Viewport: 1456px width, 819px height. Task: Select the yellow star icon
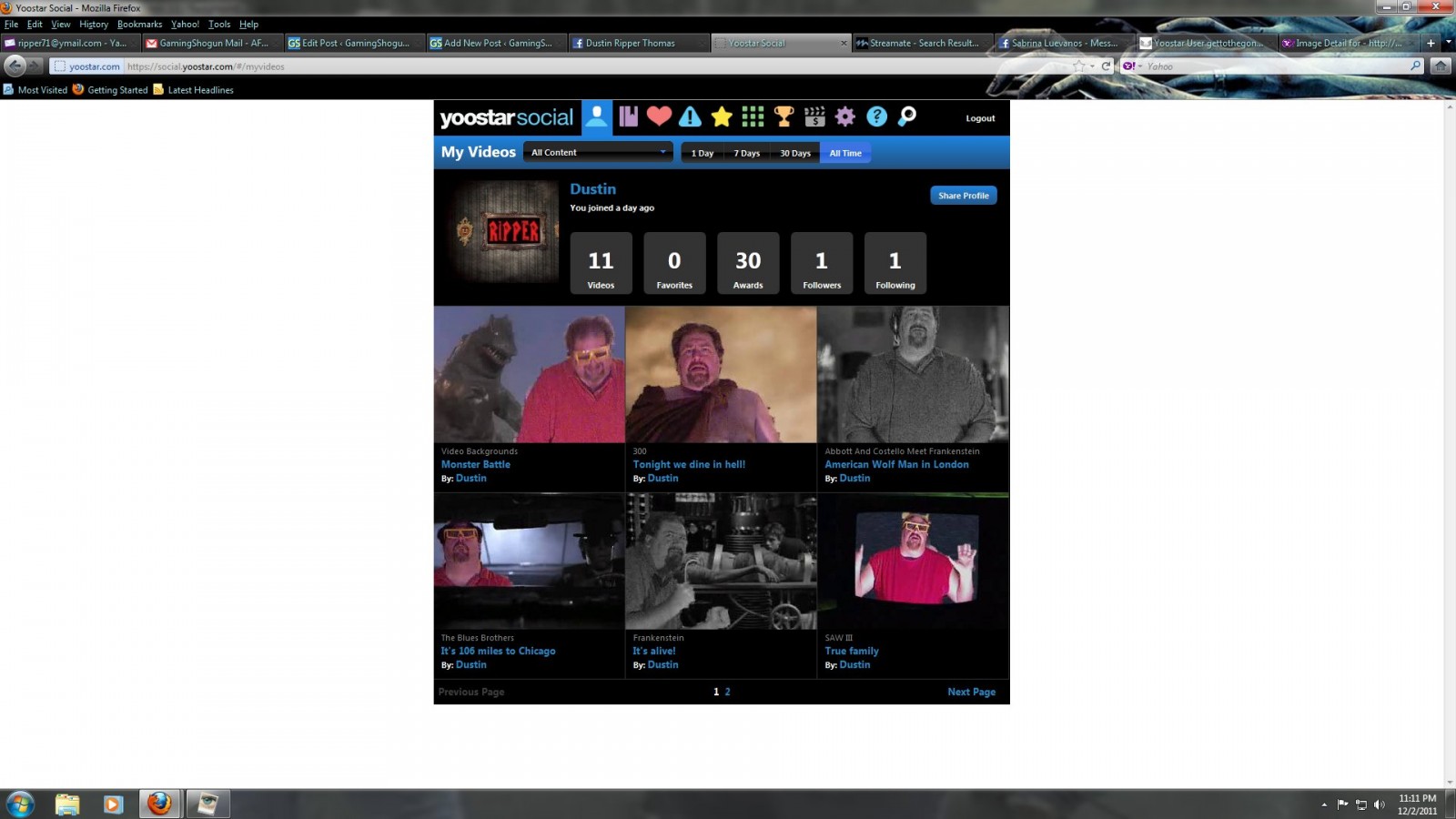[722, 116]
